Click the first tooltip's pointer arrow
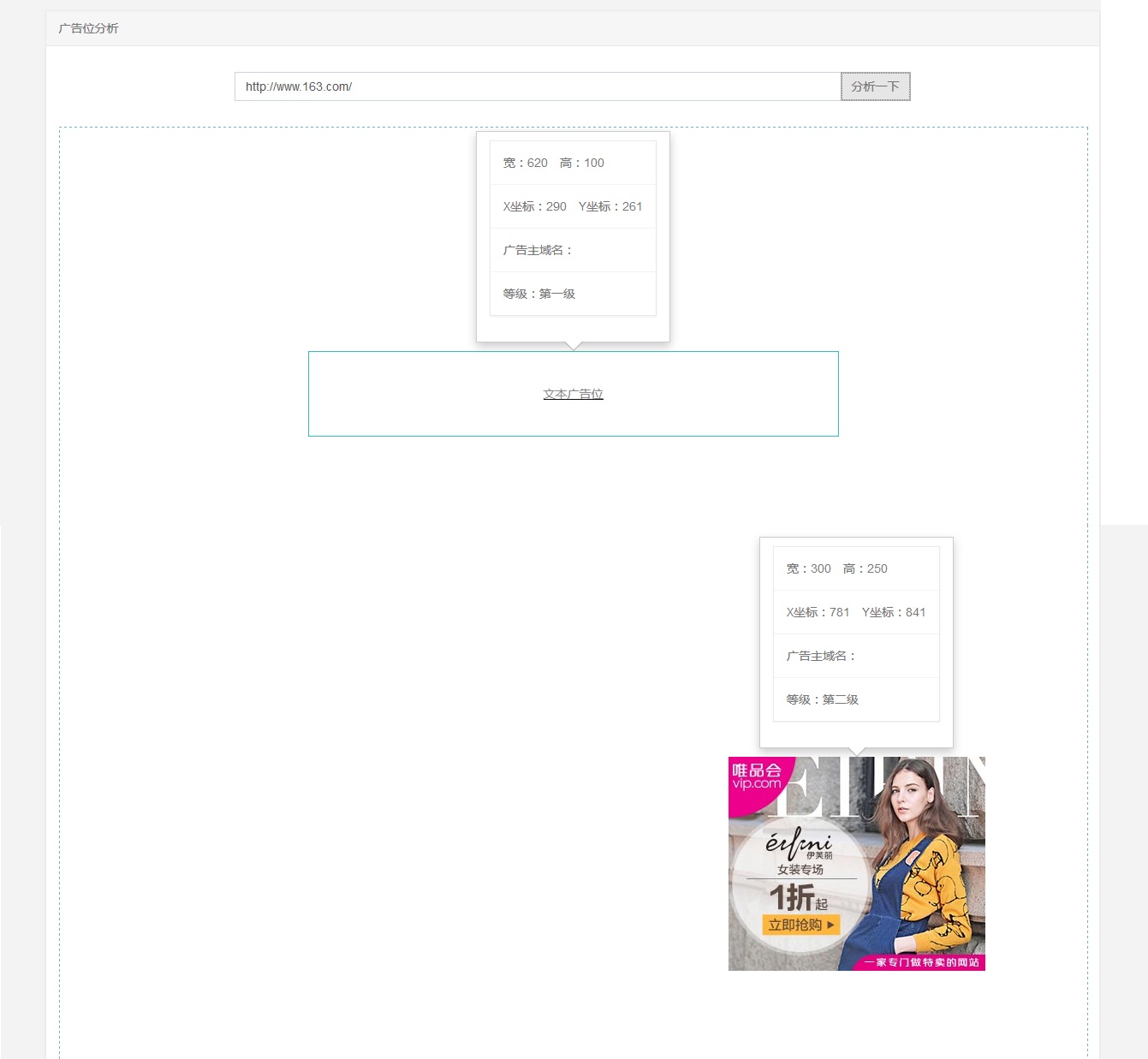Image resolution: width=1148 pixels, height=1059 pixels. (574, 346)
